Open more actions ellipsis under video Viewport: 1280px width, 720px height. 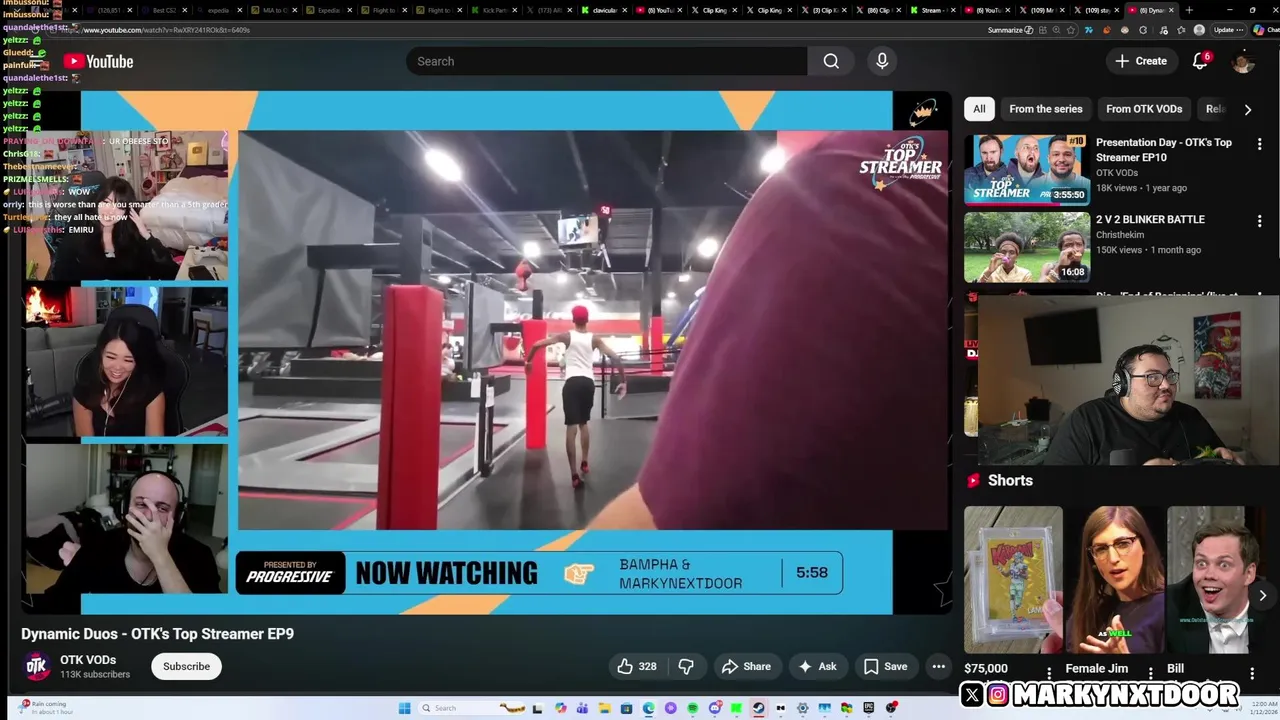938,666
